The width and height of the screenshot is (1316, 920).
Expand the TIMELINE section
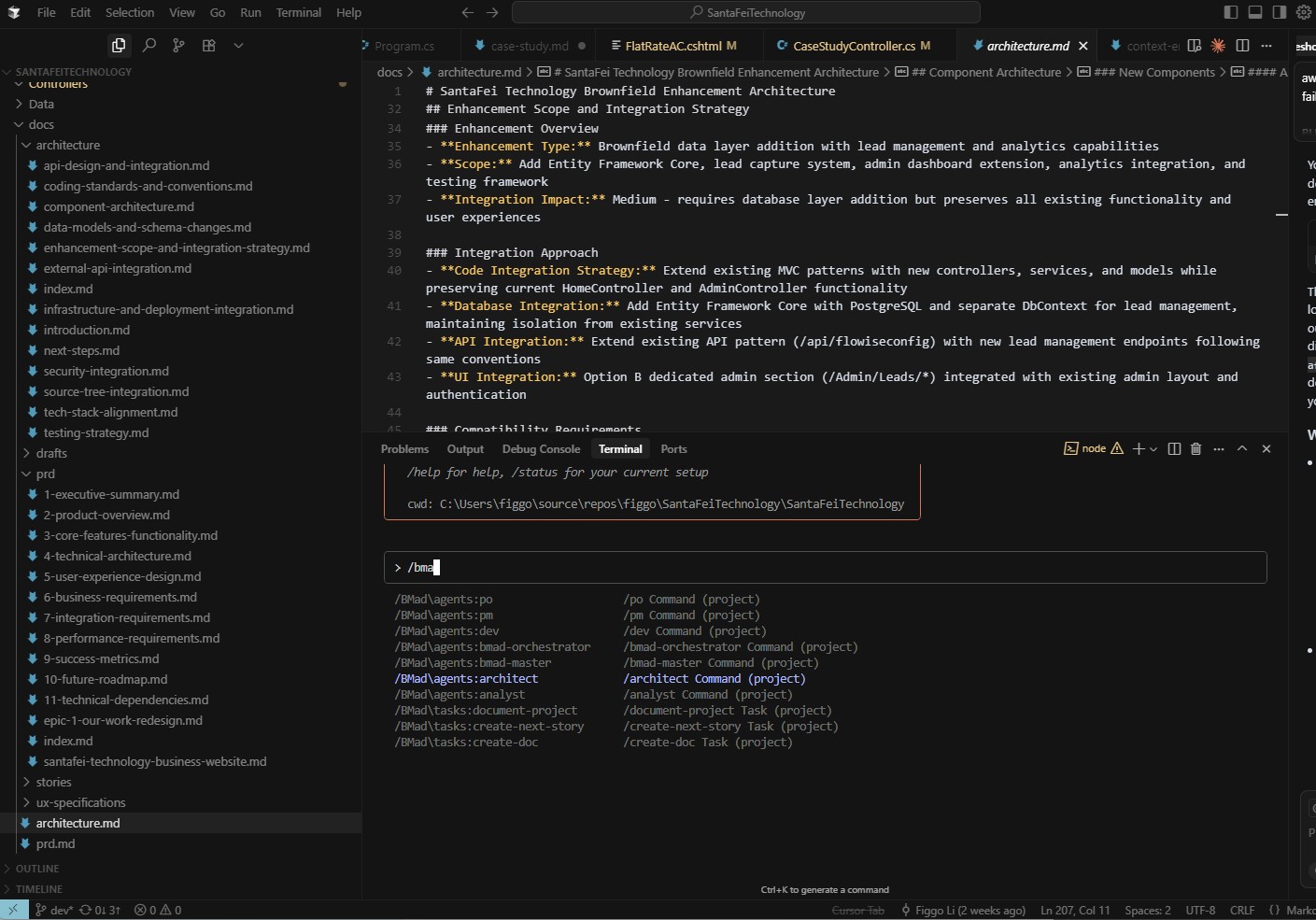point(180,889)
